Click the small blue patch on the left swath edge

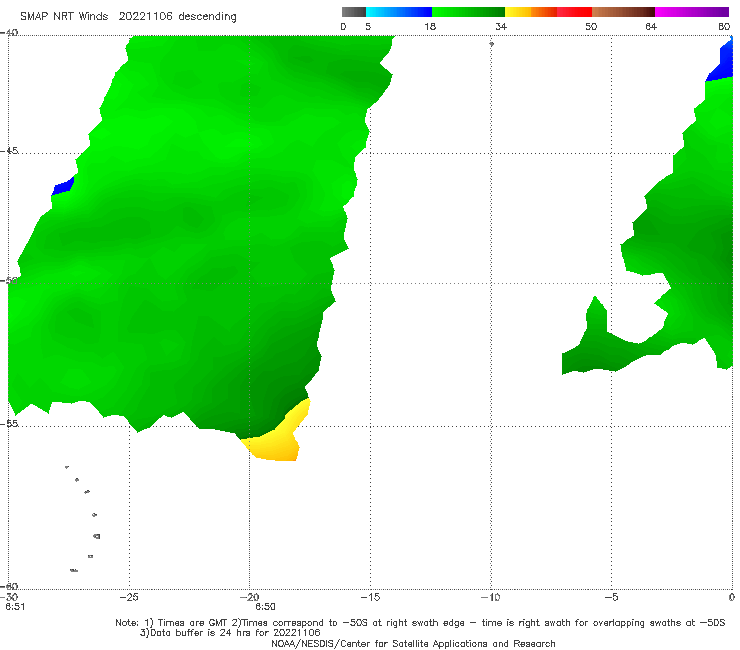[63, 186]
